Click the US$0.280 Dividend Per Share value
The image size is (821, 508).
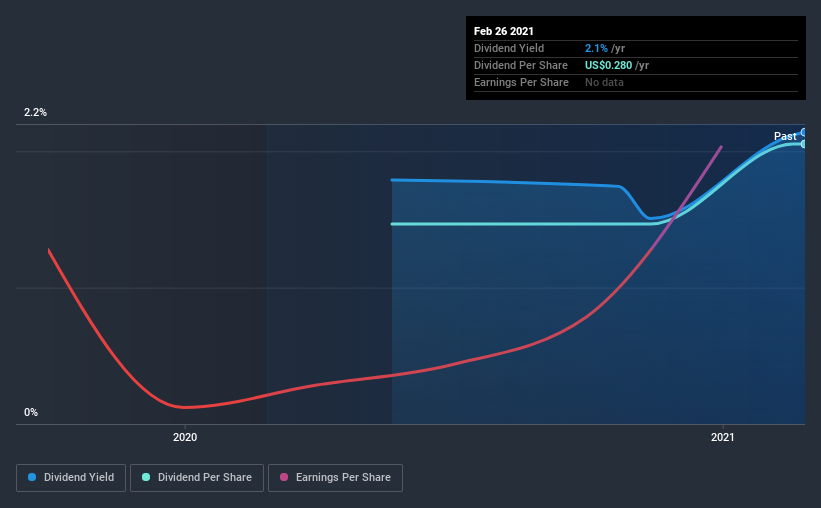pos(608,65)
